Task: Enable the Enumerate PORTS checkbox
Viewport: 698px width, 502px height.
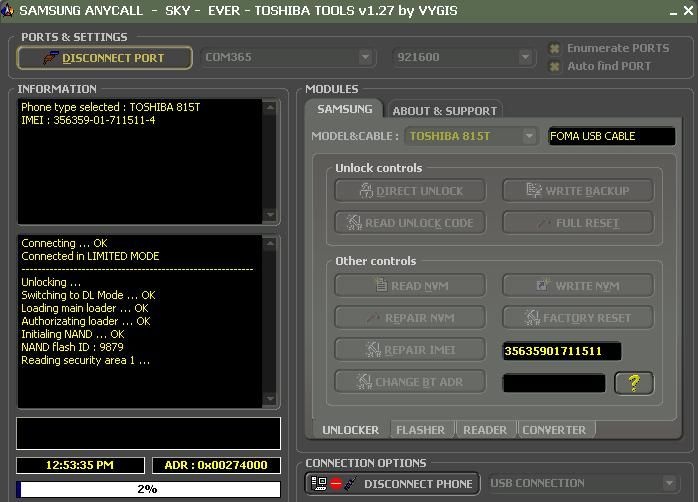Action: [x=555, y=48]
